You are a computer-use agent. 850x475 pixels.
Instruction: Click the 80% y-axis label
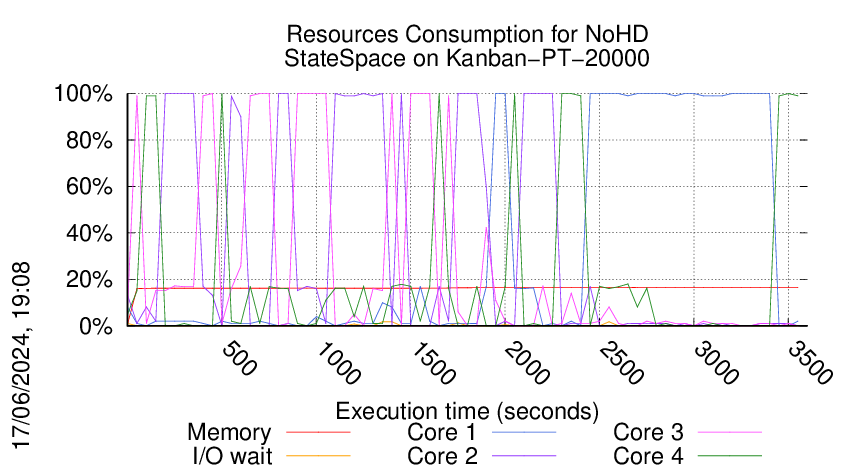(x=89, y=140)
